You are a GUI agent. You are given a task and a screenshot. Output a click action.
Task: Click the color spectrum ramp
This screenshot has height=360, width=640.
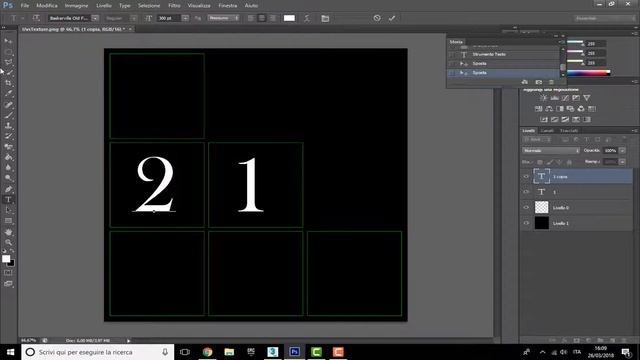pos(588,73)
